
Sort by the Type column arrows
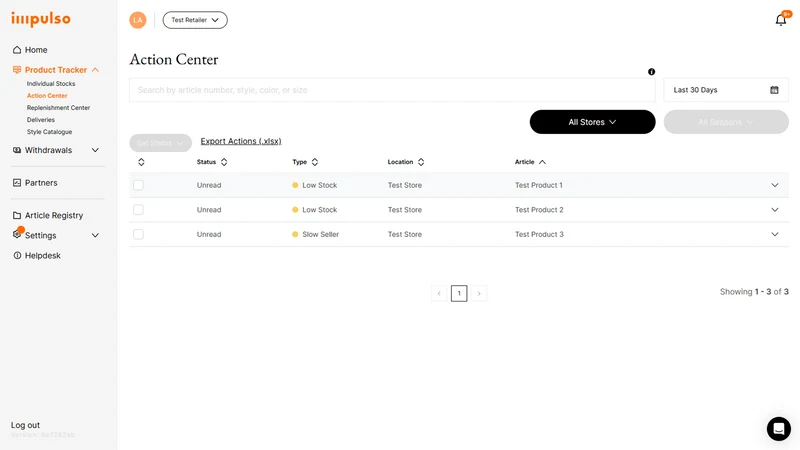(315, 162)
